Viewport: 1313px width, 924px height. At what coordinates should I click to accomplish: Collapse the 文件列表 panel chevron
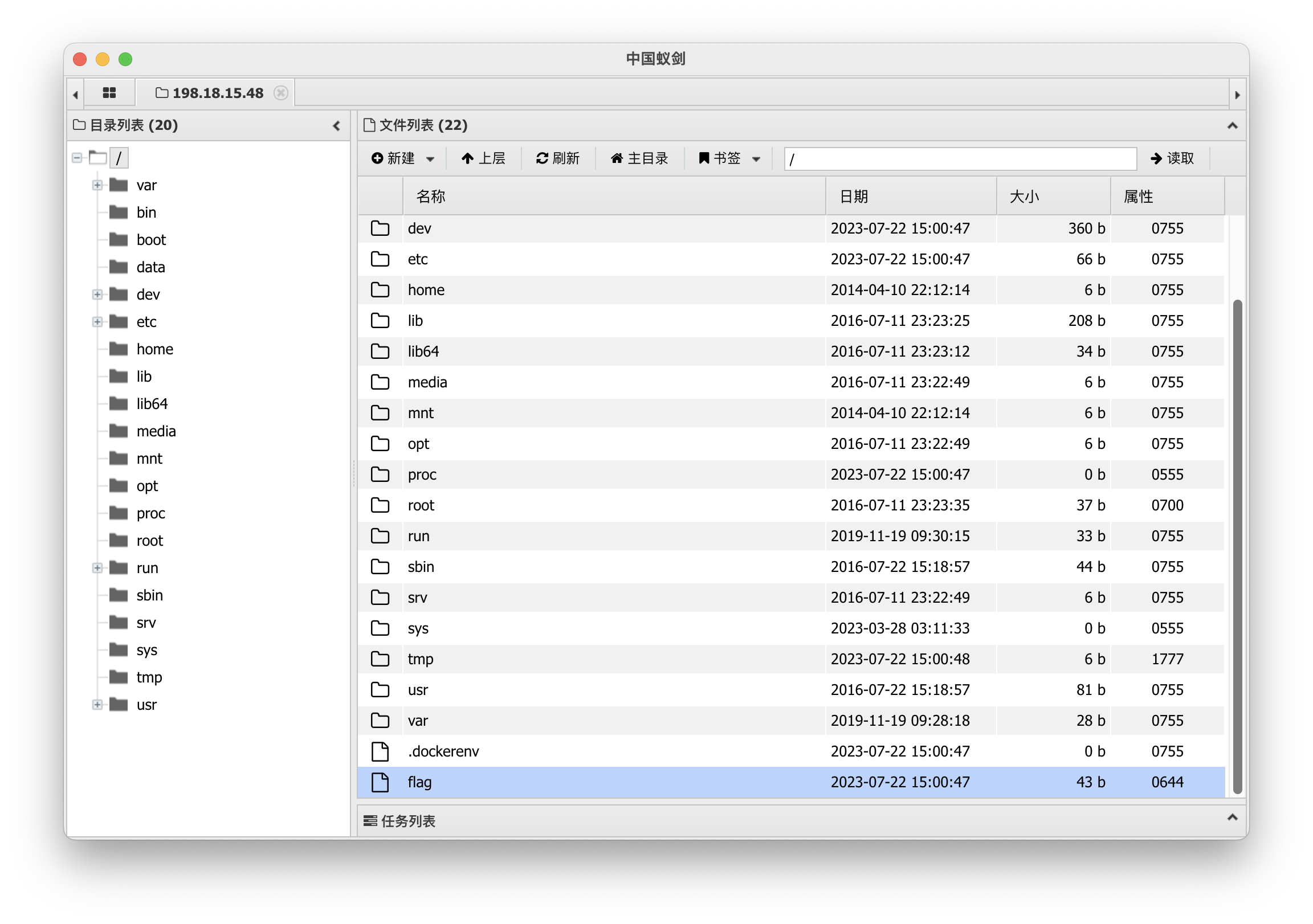point(1233,126)
